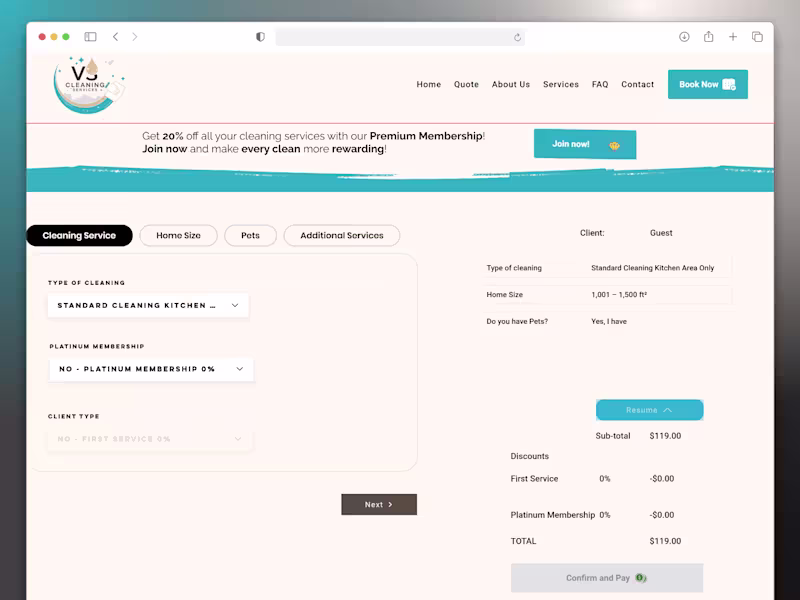800x600 pixels.
Task: Click the VS Cleaning Services logo
Action: [88, 85]
